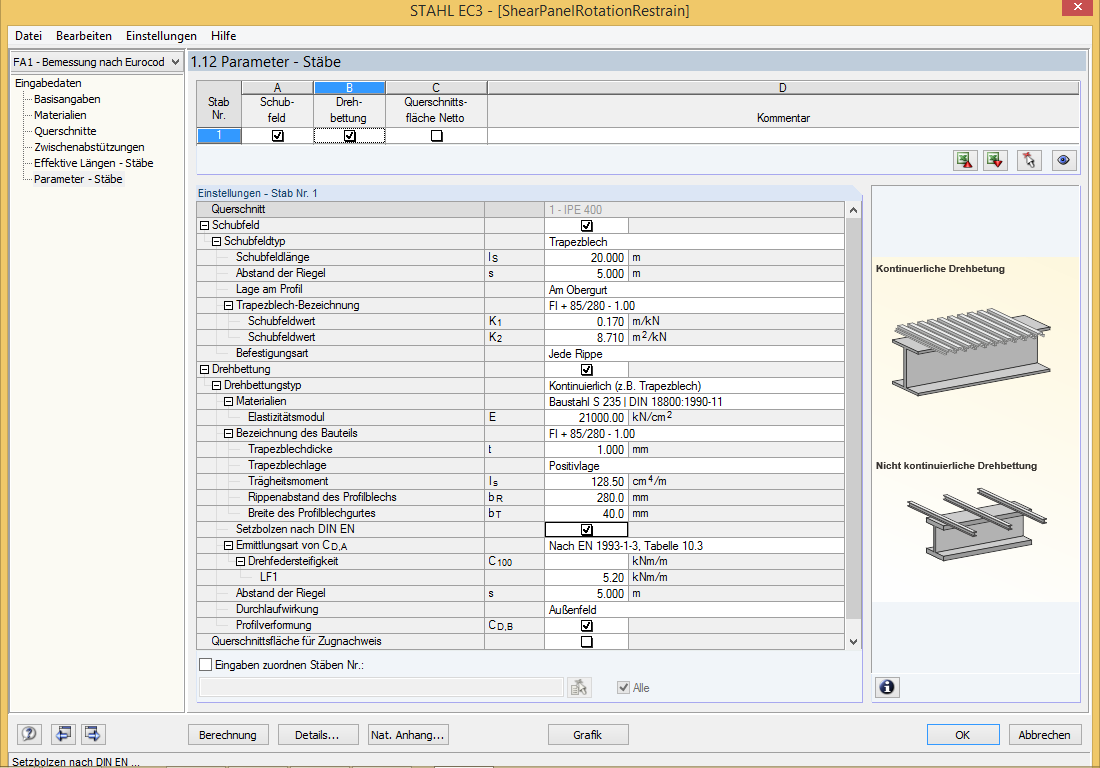
Task: Toggle the Schubfeld checkbox in column A
Action: click(277, 136)
